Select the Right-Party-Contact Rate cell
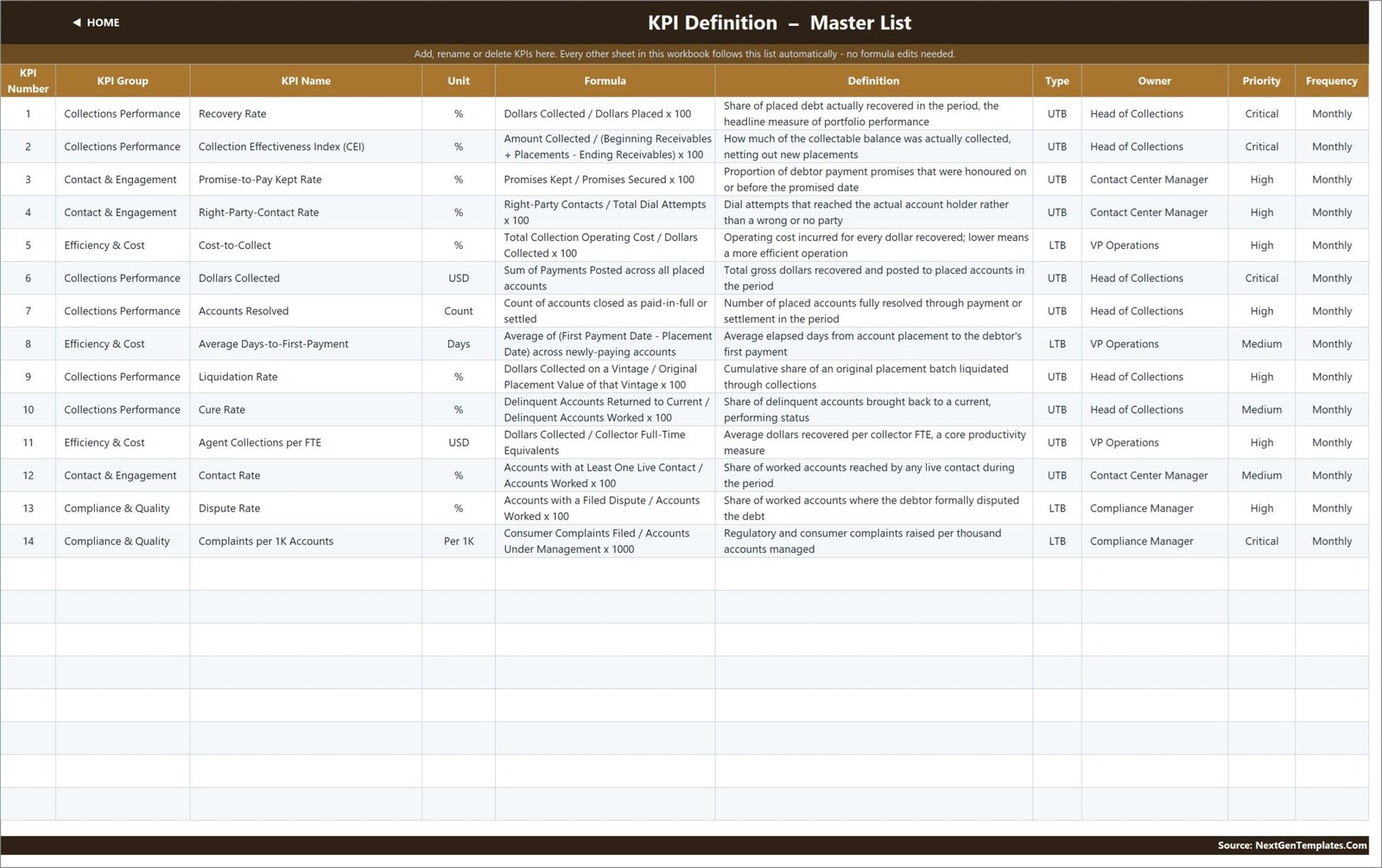 306,212
